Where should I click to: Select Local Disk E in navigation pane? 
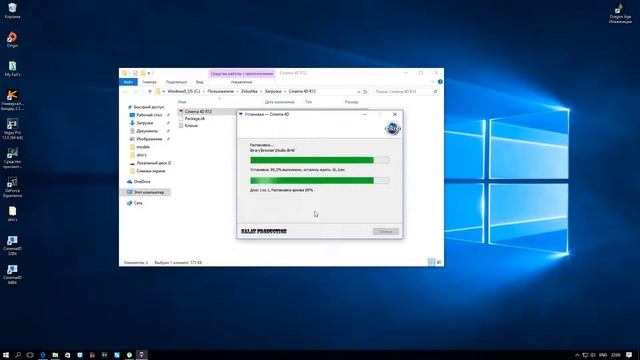tap(153, 163)
